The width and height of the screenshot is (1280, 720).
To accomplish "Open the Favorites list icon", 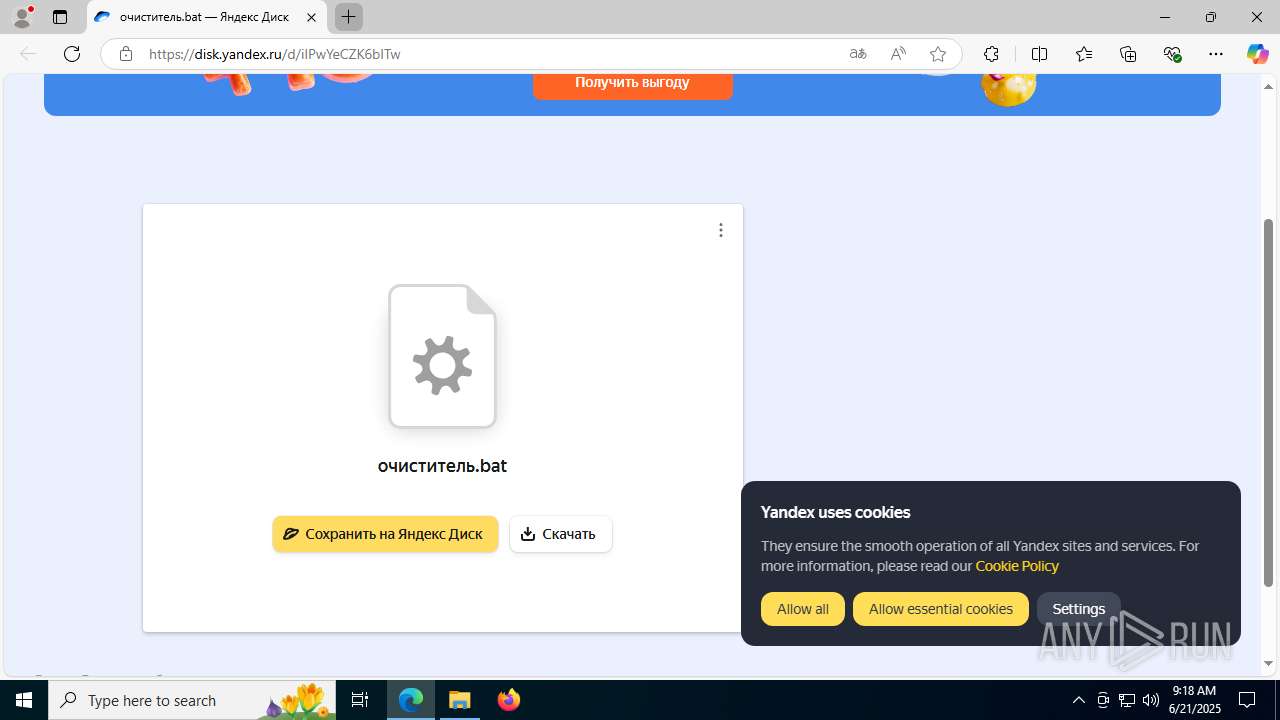I will pos(1084,54).
